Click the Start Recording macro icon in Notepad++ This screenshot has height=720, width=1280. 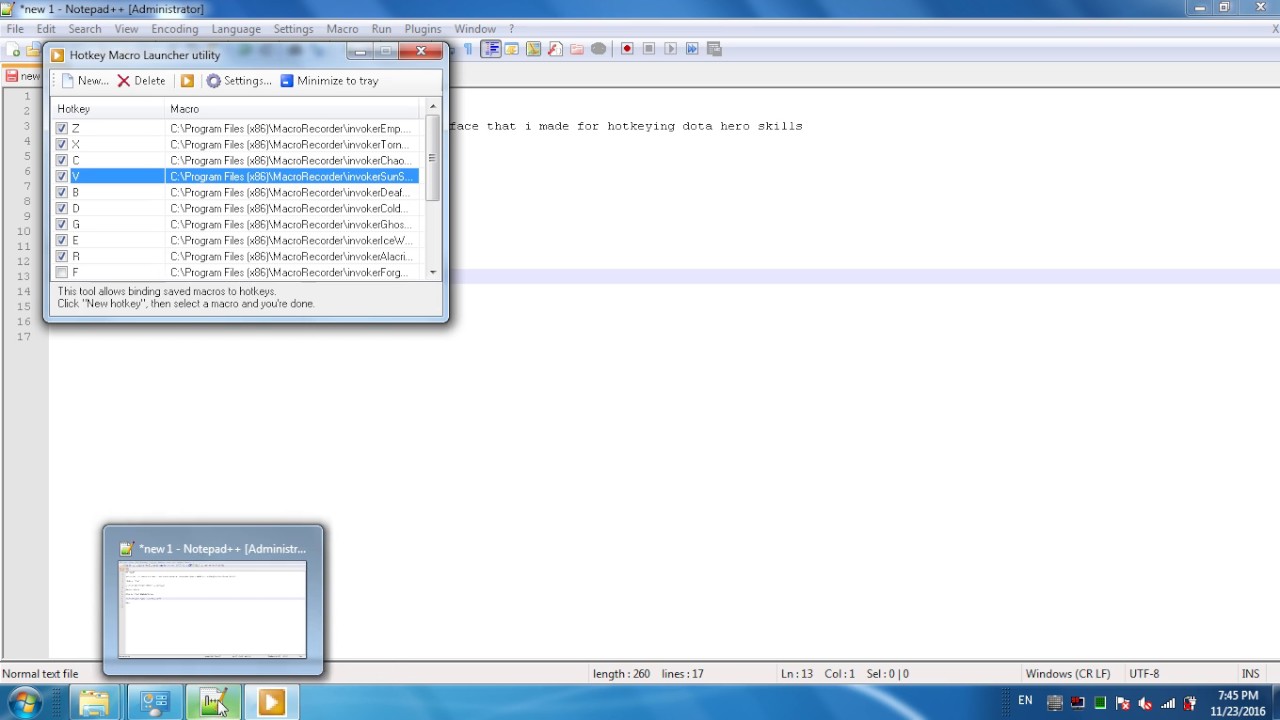[627, 49]
